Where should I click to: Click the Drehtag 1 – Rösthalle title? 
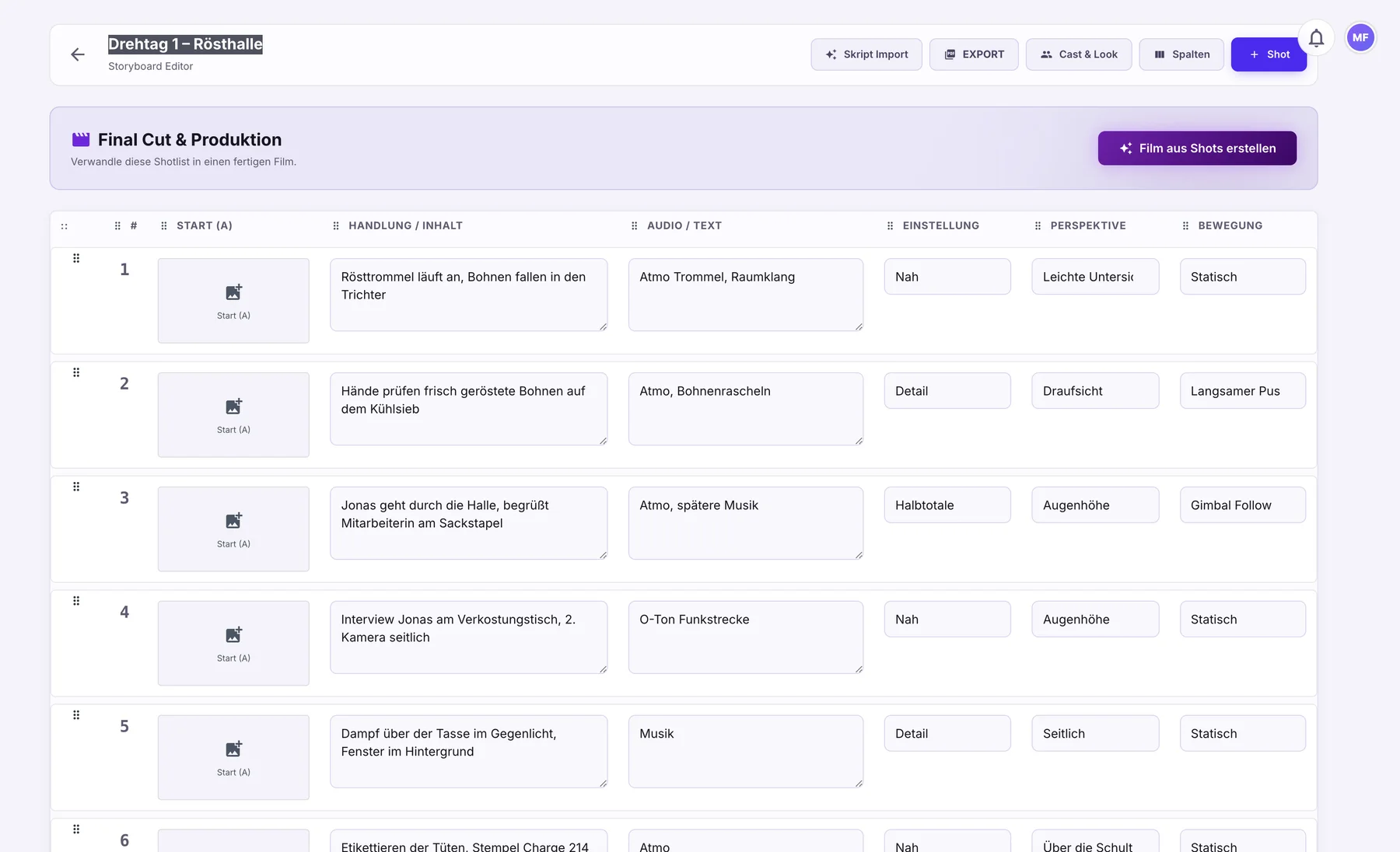[x=185, y=44]
